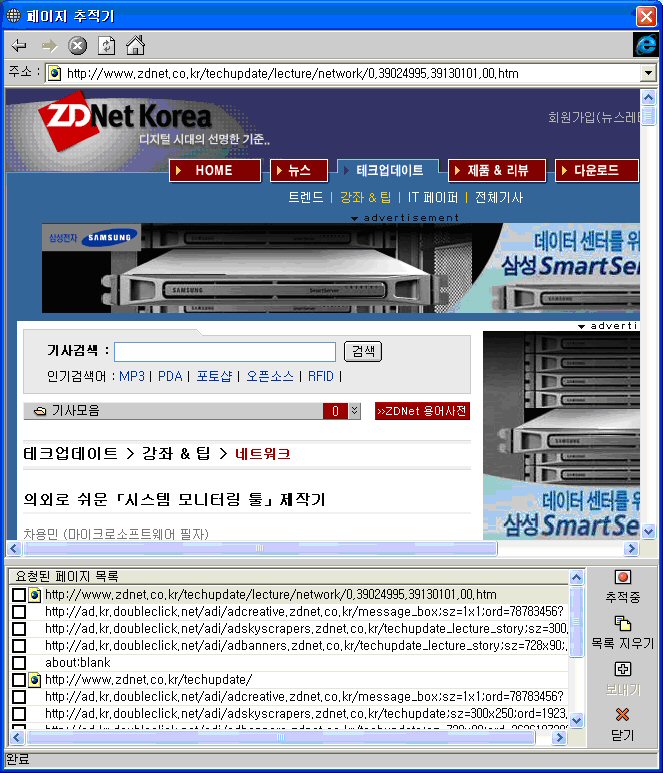Go to Home with the house icon

[135, 46]
